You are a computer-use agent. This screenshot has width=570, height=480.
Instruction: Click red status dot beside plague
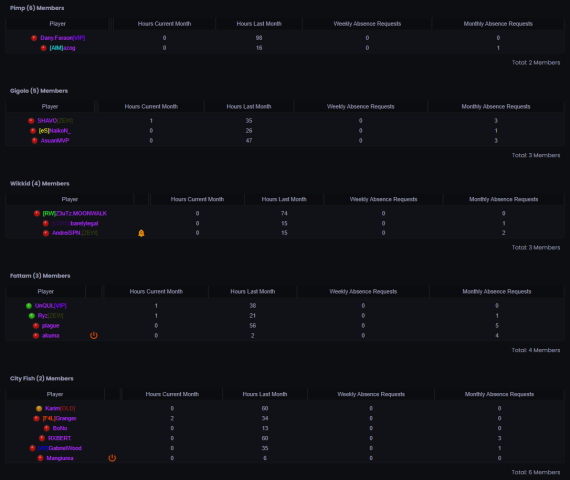[36, 326]
